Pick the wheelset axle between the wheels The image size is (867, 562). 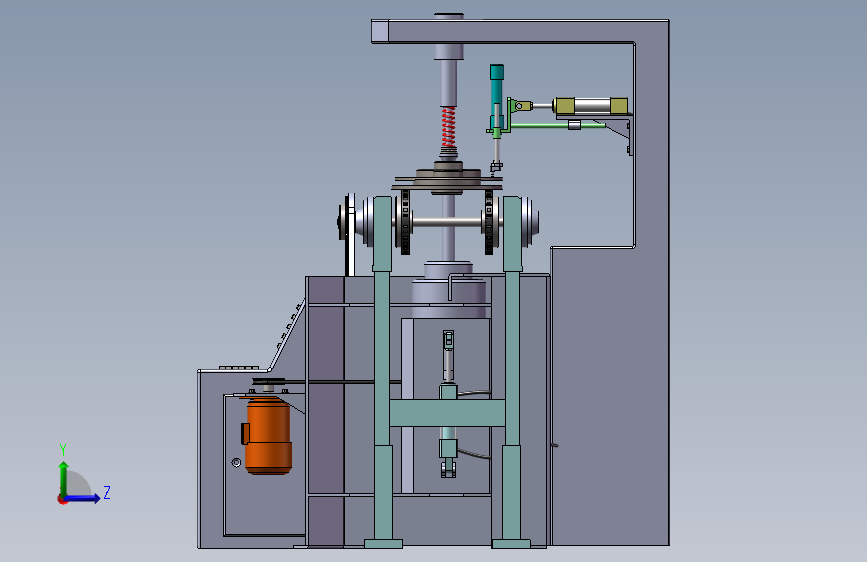point(447,222)
